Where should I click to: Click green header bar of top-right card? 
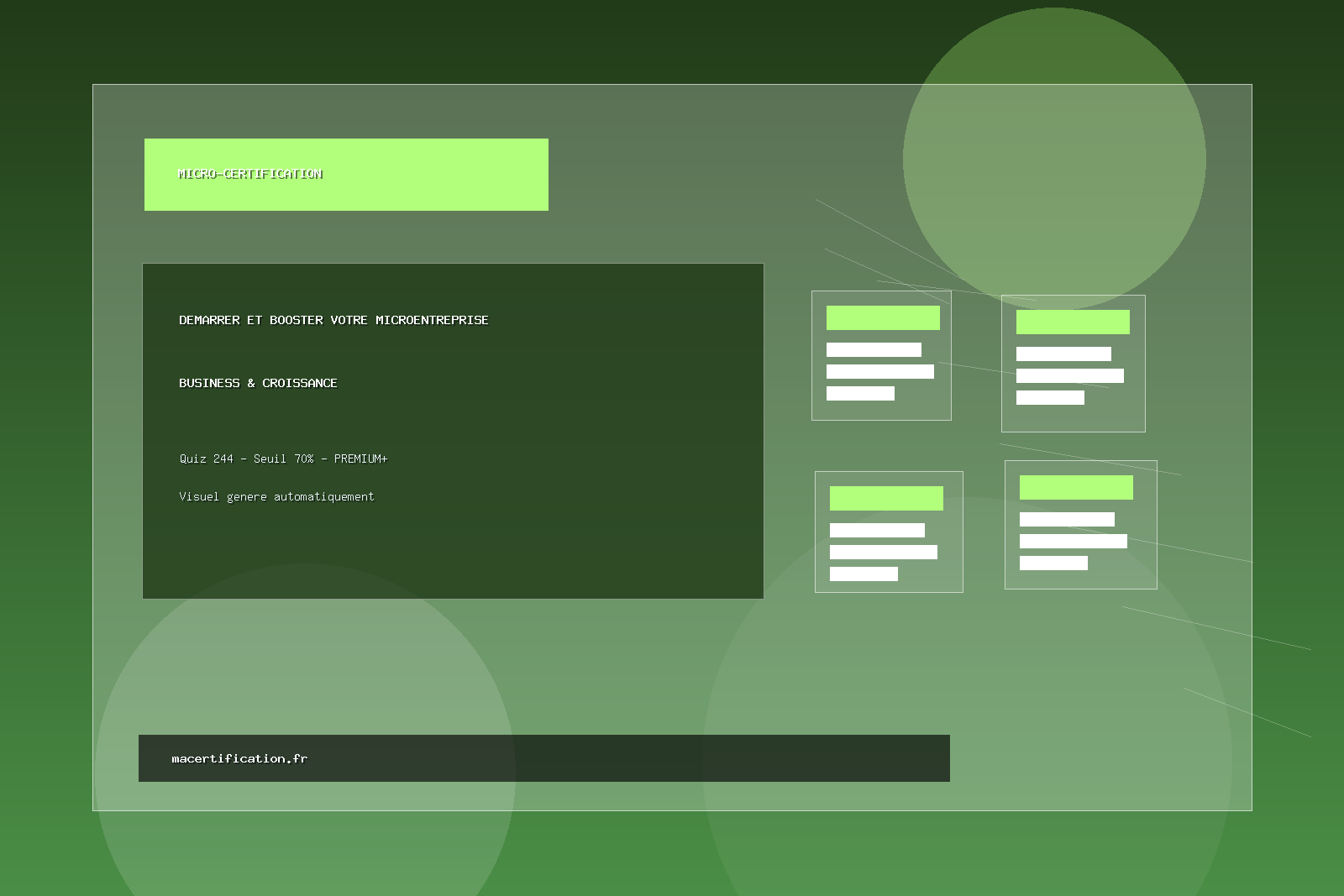[x=1073, y=322]
